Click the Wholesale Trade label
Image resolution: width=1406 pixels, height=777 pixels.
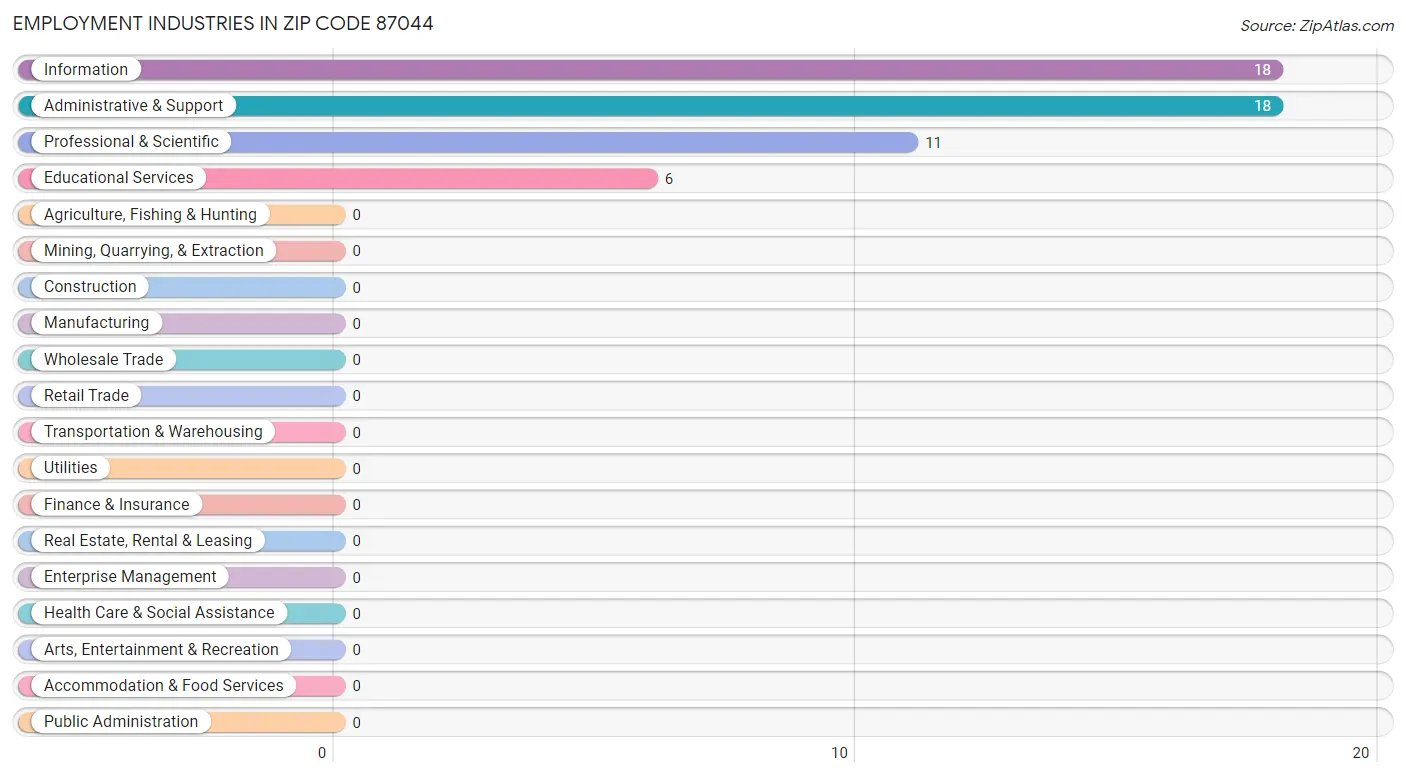pos(103,360)
